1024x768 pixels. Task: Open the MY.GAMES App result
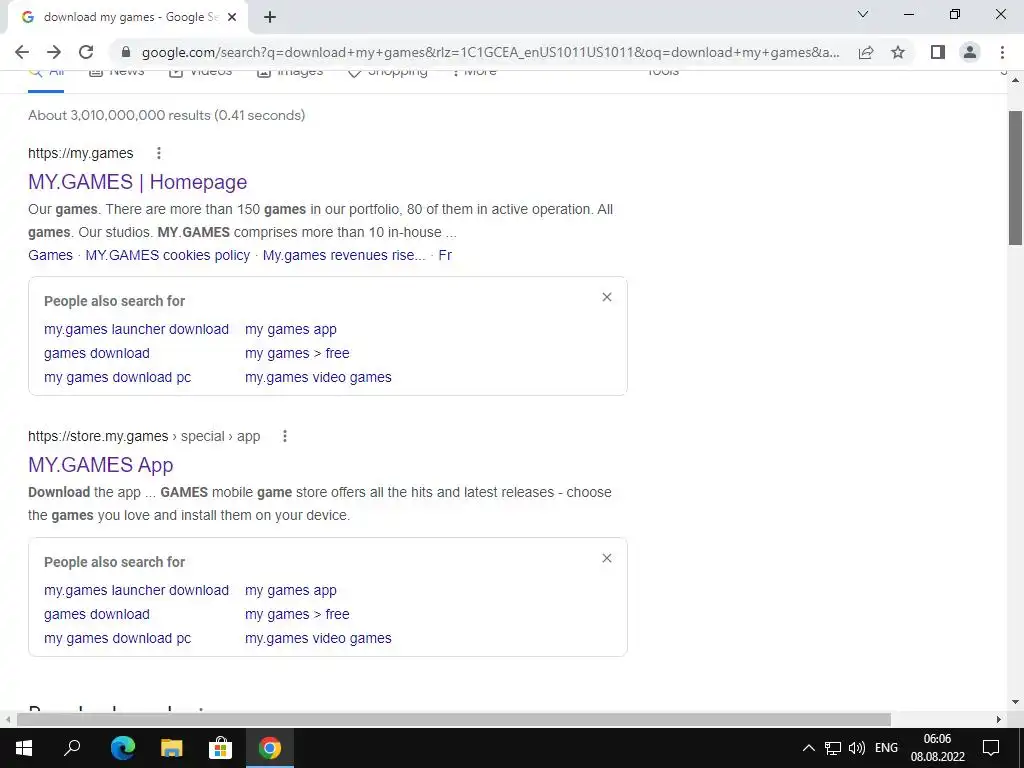click(x=101, y=464)
